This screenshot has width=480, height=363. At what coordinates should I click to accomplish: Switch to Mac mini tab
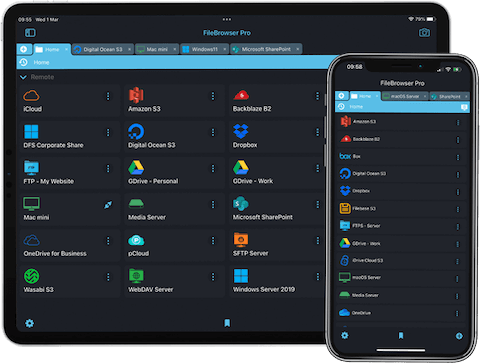(157, 49)
